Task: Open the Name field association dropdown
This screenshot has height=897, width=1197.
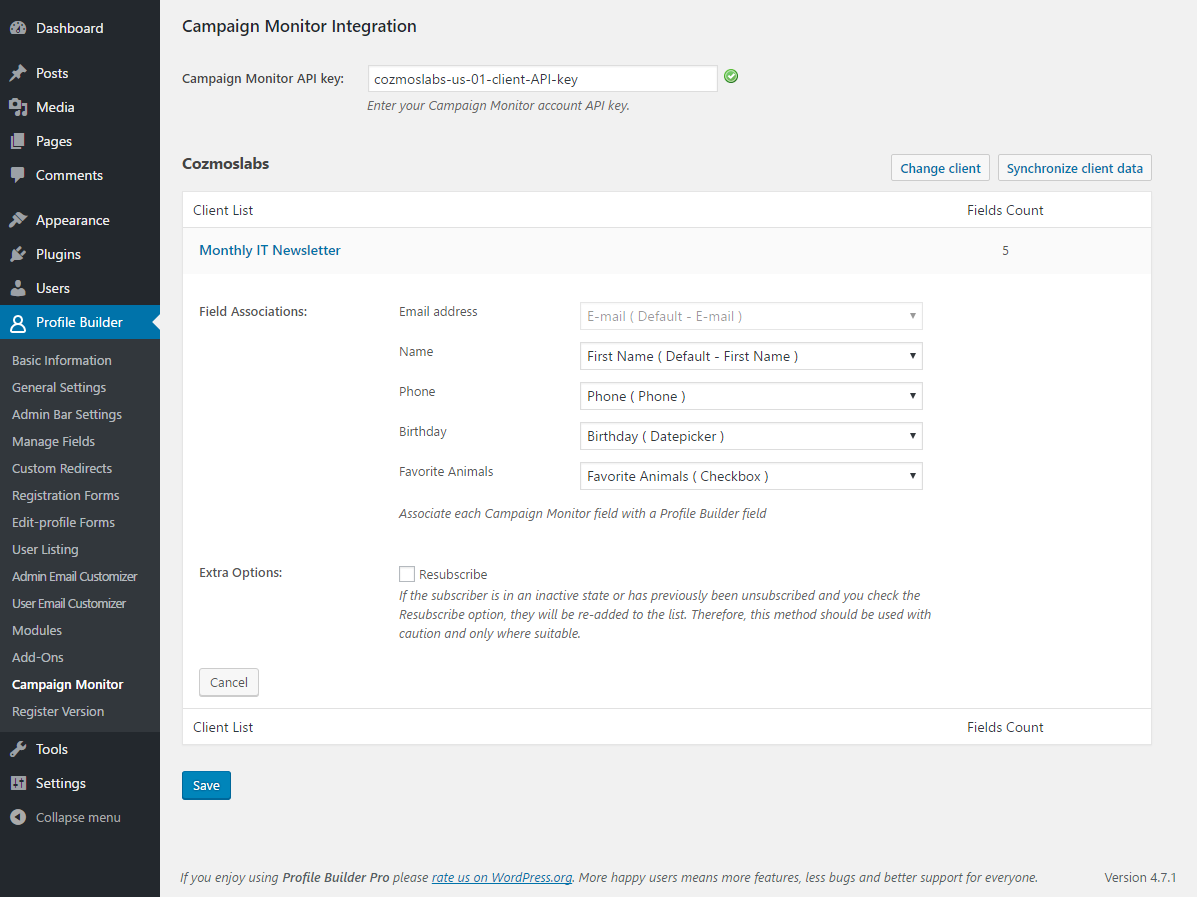Action: (751, 357)
